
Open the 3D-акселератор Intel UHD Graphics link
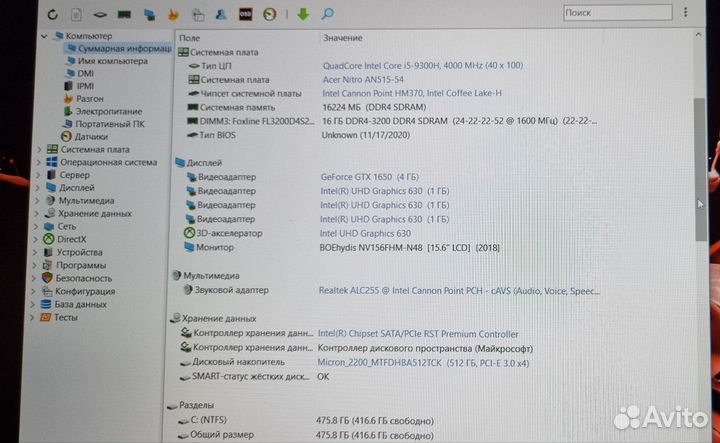[x=365, y=233]
